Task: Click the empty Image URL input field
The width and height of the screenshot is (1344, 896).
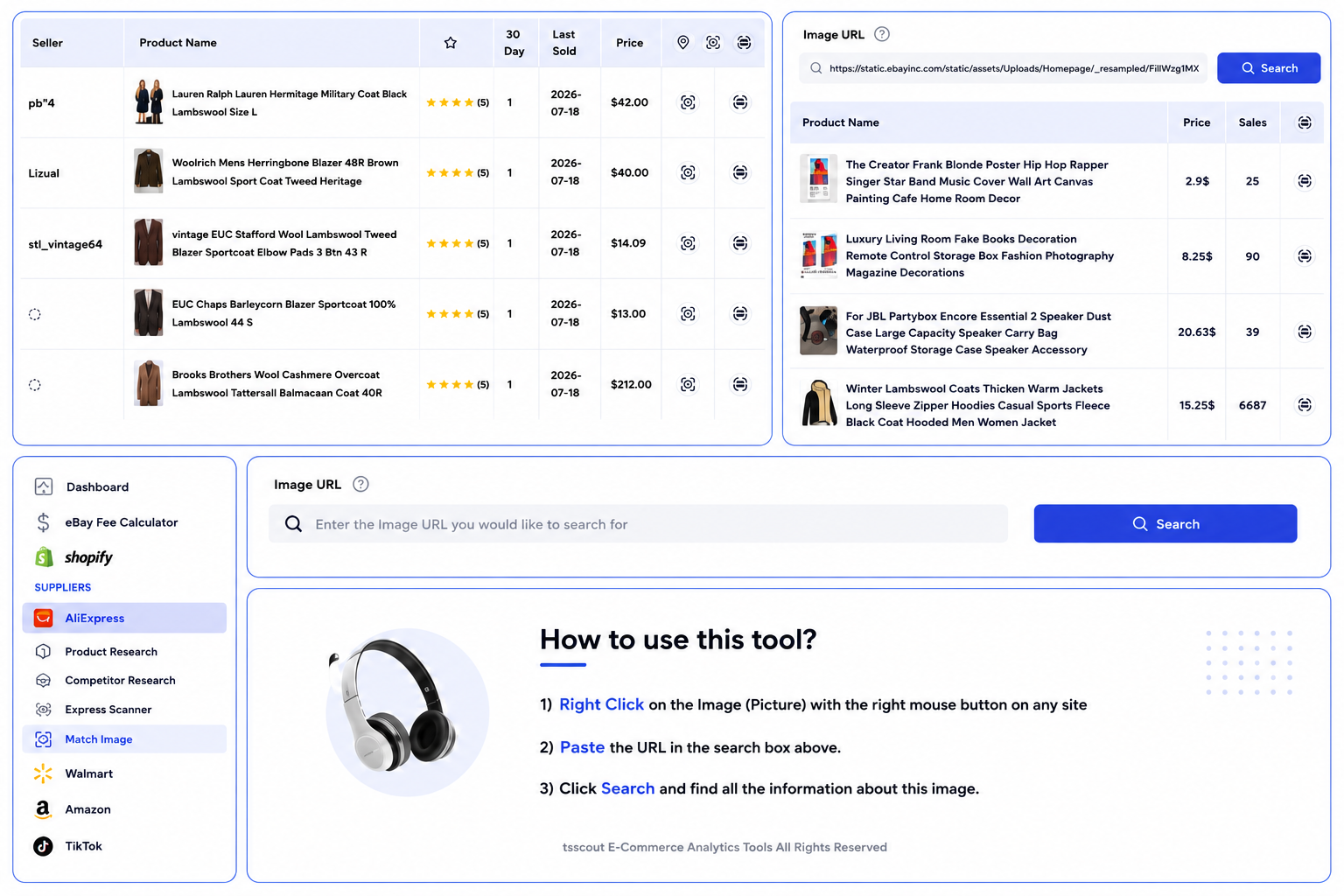Action: coord(638,523)
